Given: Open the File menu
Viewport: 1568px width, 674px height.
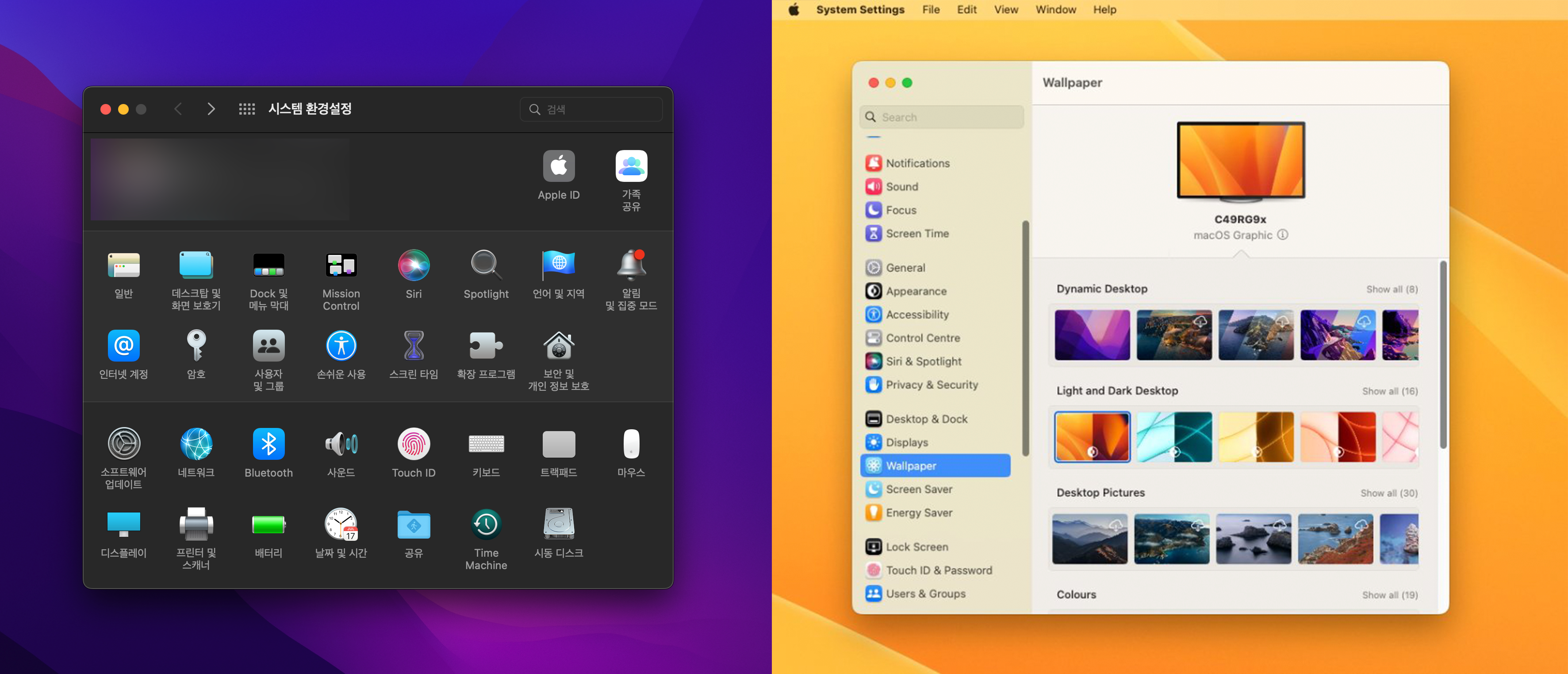Looking at the screenshot, I should [x=930, y=10].
